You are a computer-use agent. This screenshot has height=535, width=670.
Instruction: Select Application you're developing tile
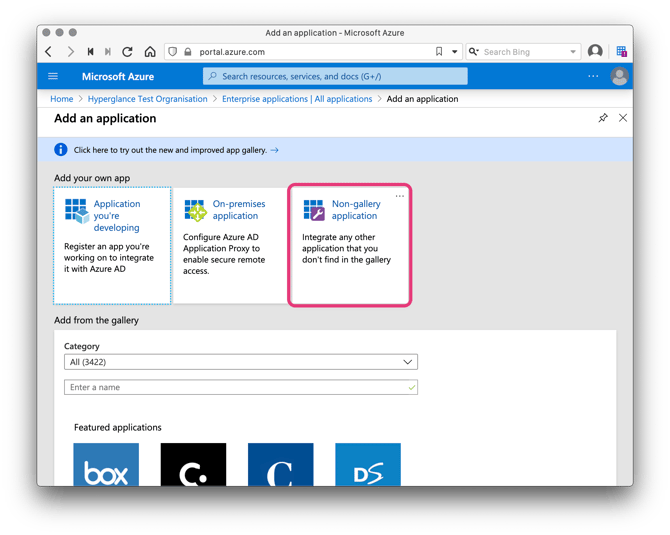point(111,245)
